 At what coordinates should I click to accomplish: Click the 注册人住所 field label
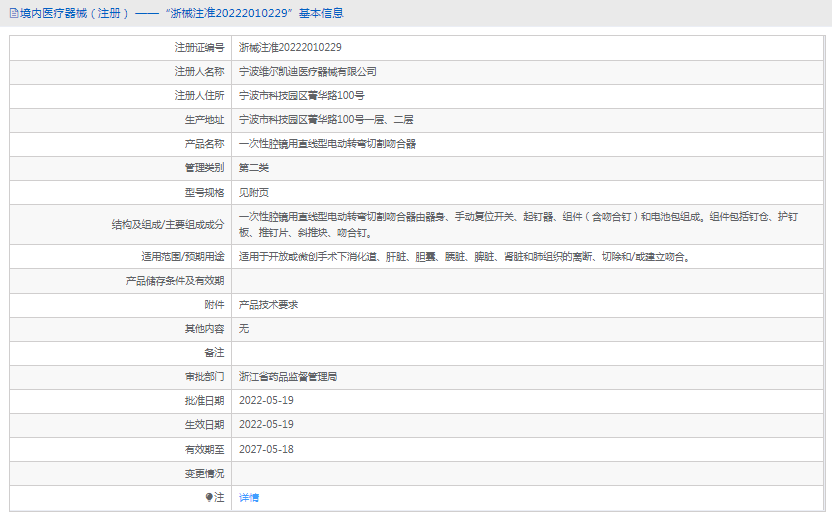[x=200, y=96]
